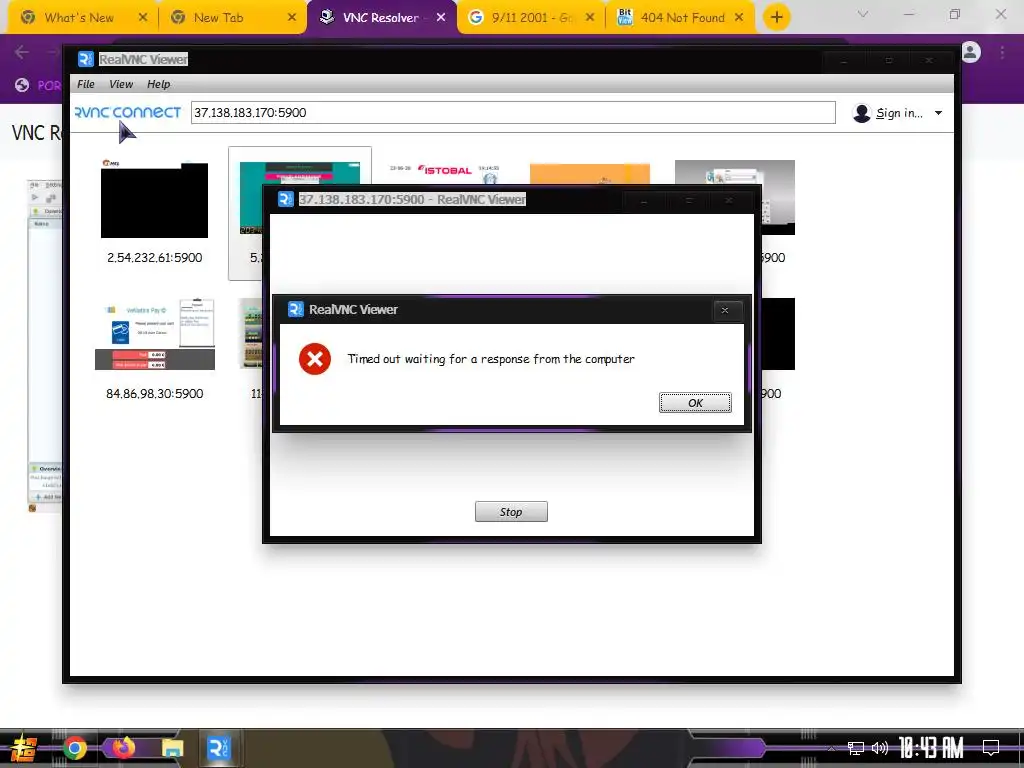Click RealVNC Viewer taskbar icon
This screenshot has width=1024, height=768.
click(218, 748)
